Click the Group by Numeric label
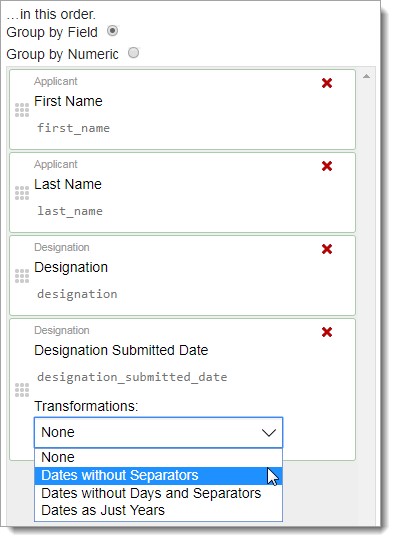 point(62,54)
